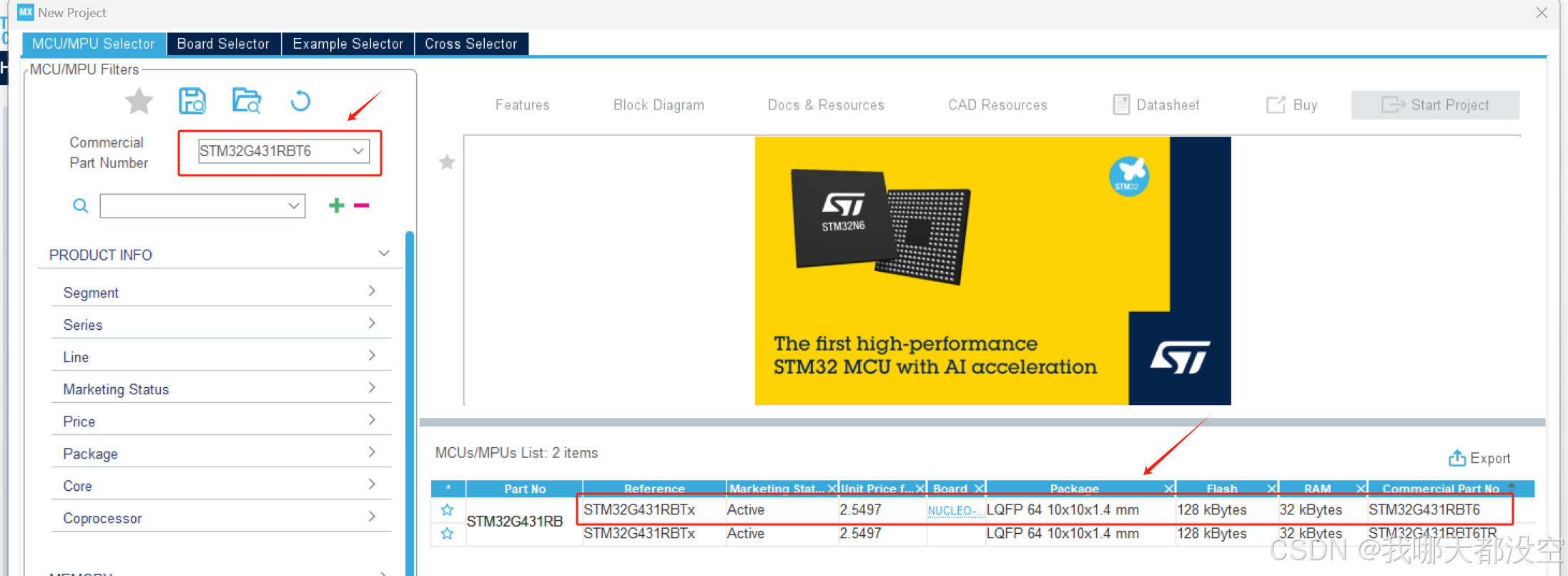Open the Commercial Part Number dropdown
The height and width of the screenshot is (576, 1568).
coord(358,151)
